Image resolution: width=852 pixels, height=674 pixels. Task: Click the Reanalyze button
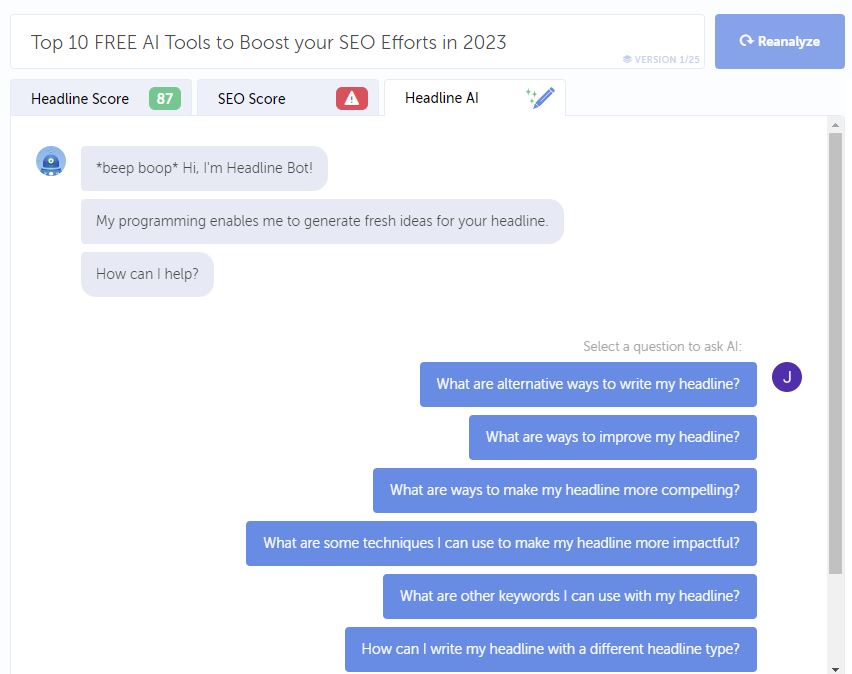pyautogui.click(x=779, y=41)
